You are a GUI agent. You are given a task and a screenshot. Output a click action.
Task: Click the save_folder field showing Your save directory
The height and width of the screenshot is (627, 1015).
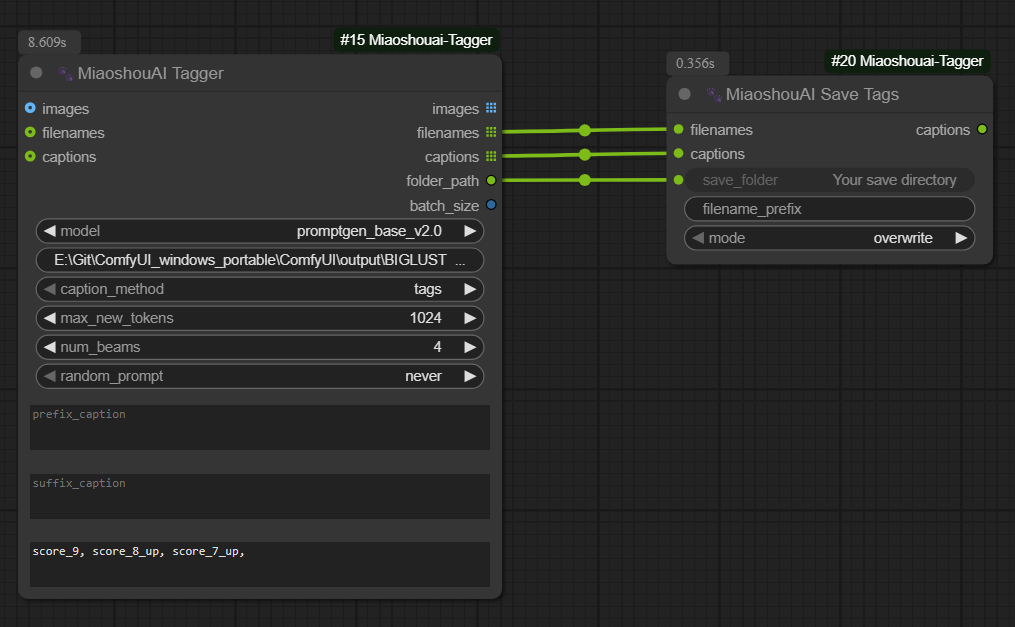(x=829, y=180)
